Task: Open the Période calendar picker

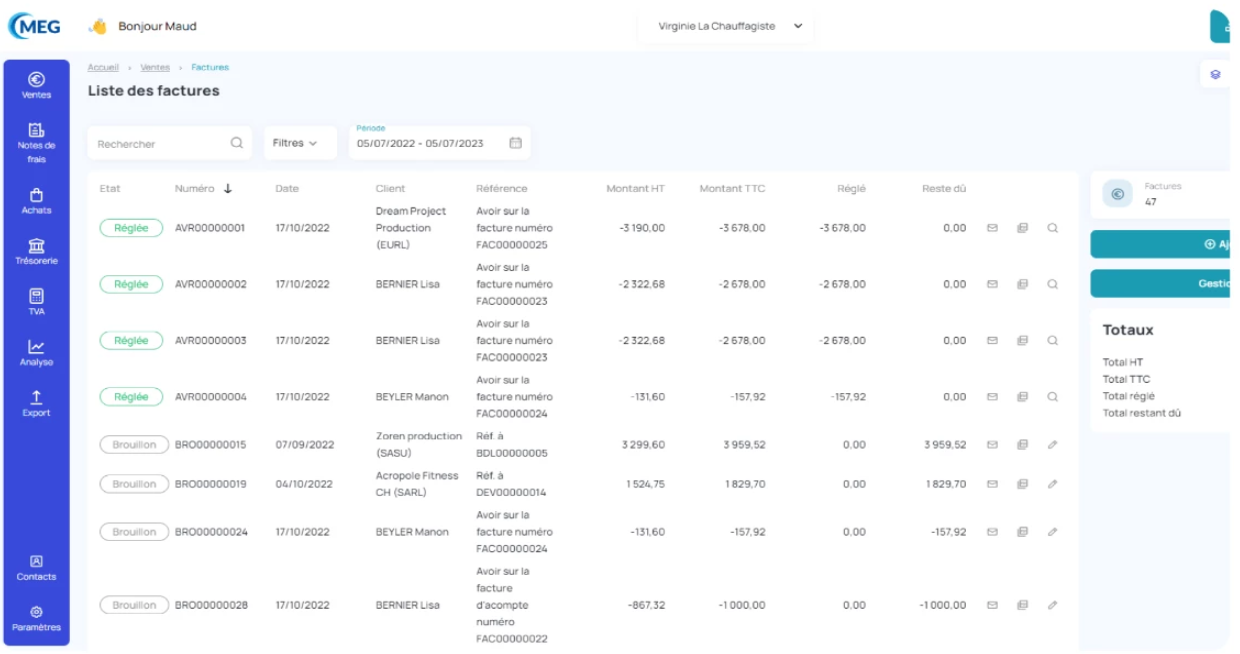Action: (516, 143)
